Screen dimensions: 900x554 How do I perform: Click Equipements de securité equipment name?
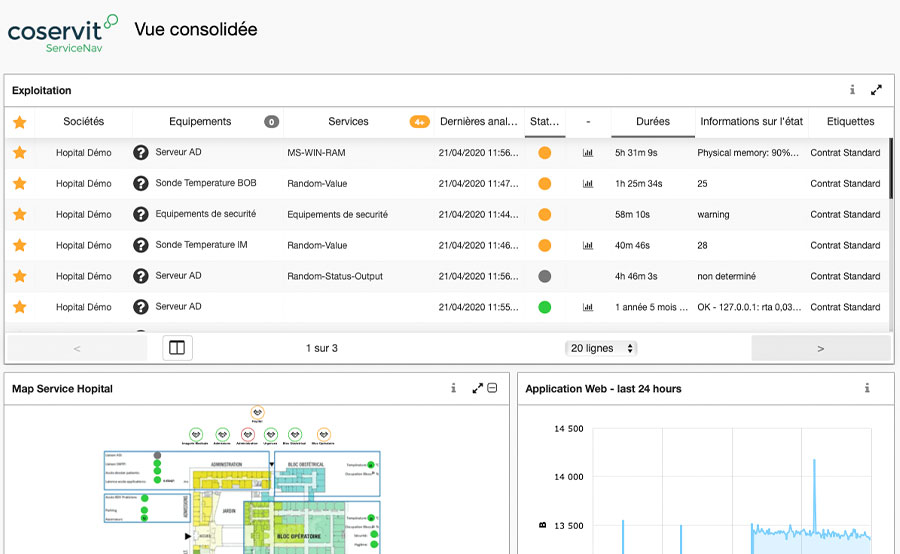205,214
